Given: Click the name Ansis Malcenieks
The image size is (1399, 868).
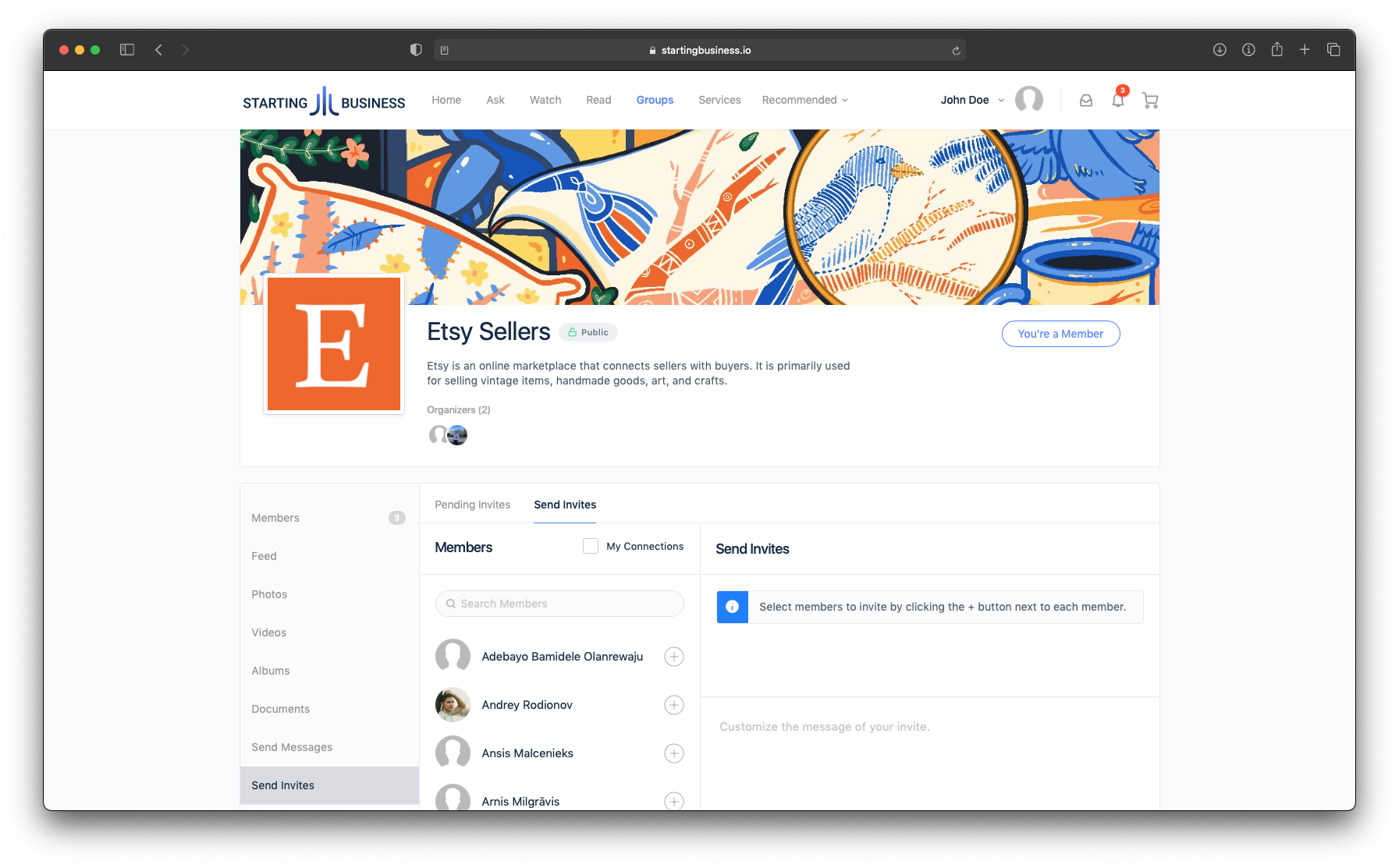Looking at the screenshot, I should [x=527, y=753].
